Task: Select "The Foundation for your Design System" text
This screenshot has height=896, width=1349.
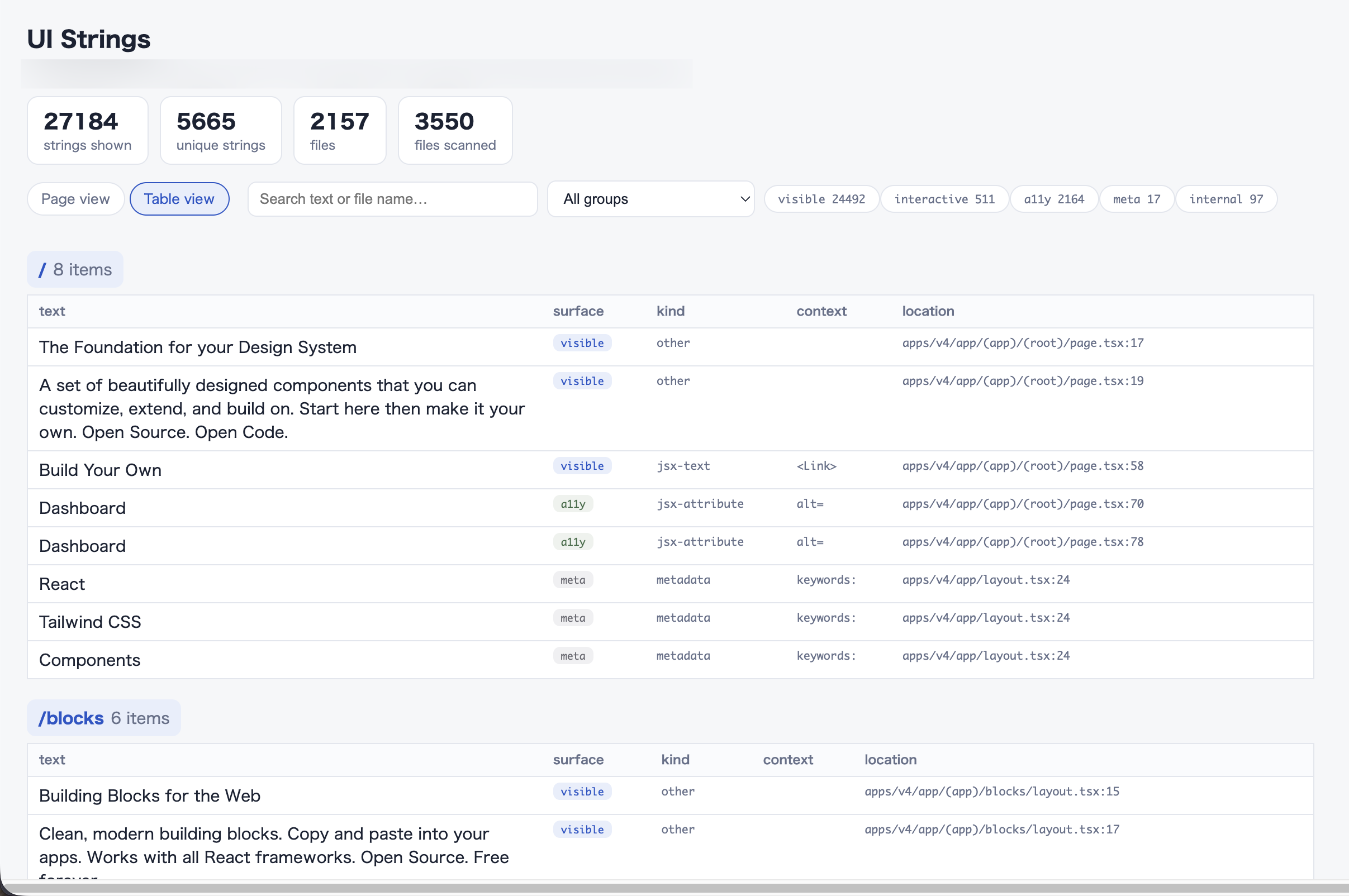Action: pos(198,347)
